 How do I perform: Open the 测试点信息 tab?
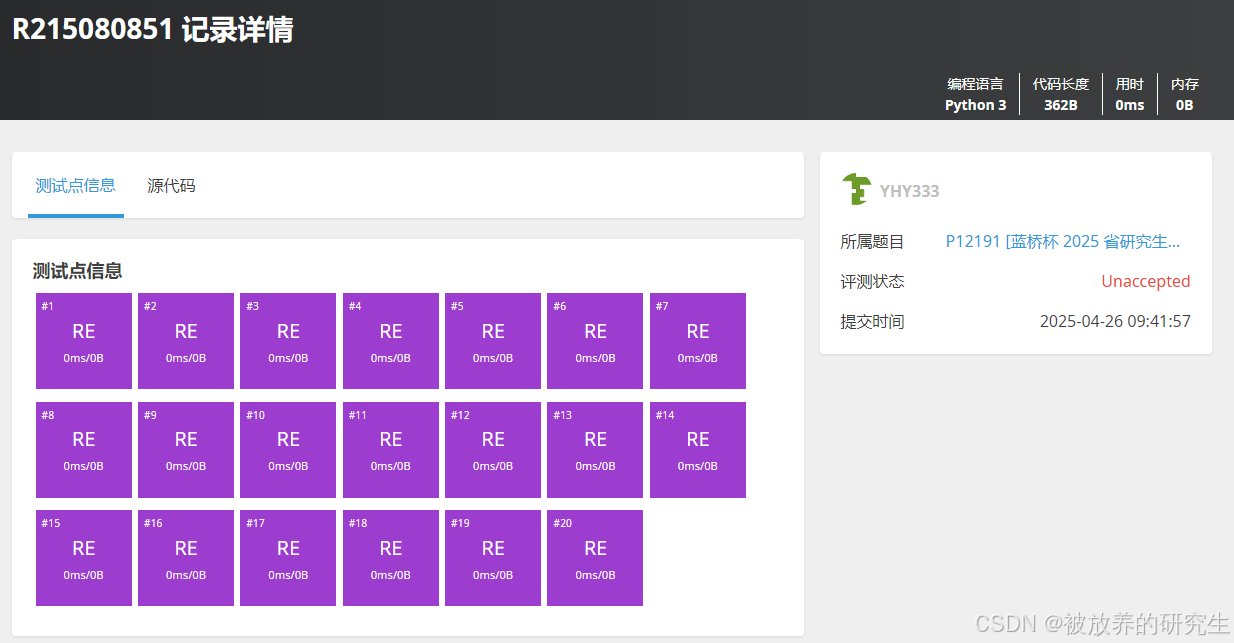tap(76, 185)
